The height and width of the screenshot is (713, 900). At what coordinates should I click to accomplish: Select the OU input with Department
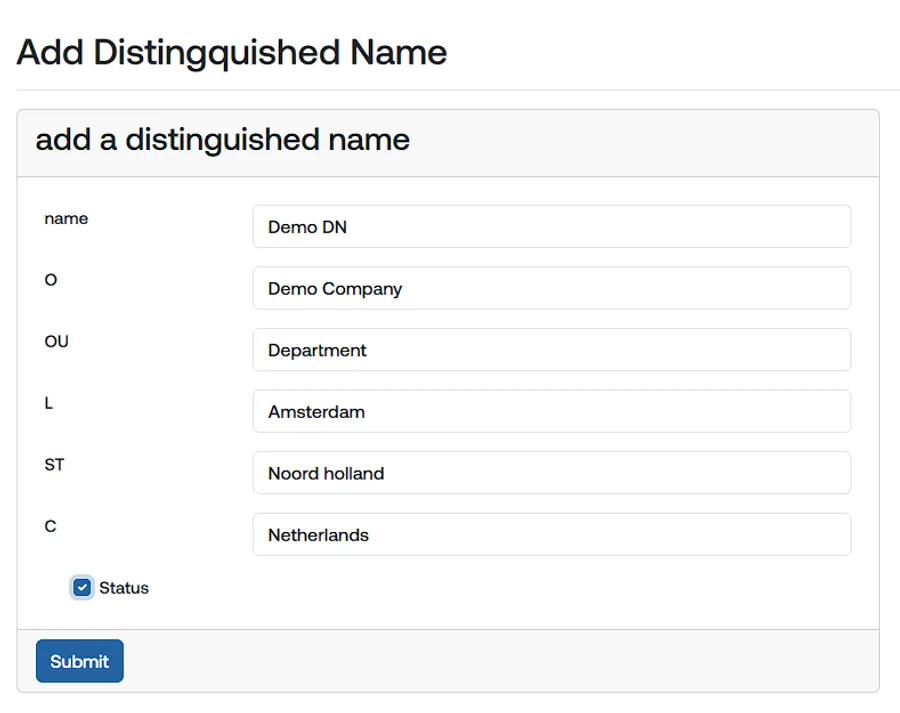pos(551,350)
